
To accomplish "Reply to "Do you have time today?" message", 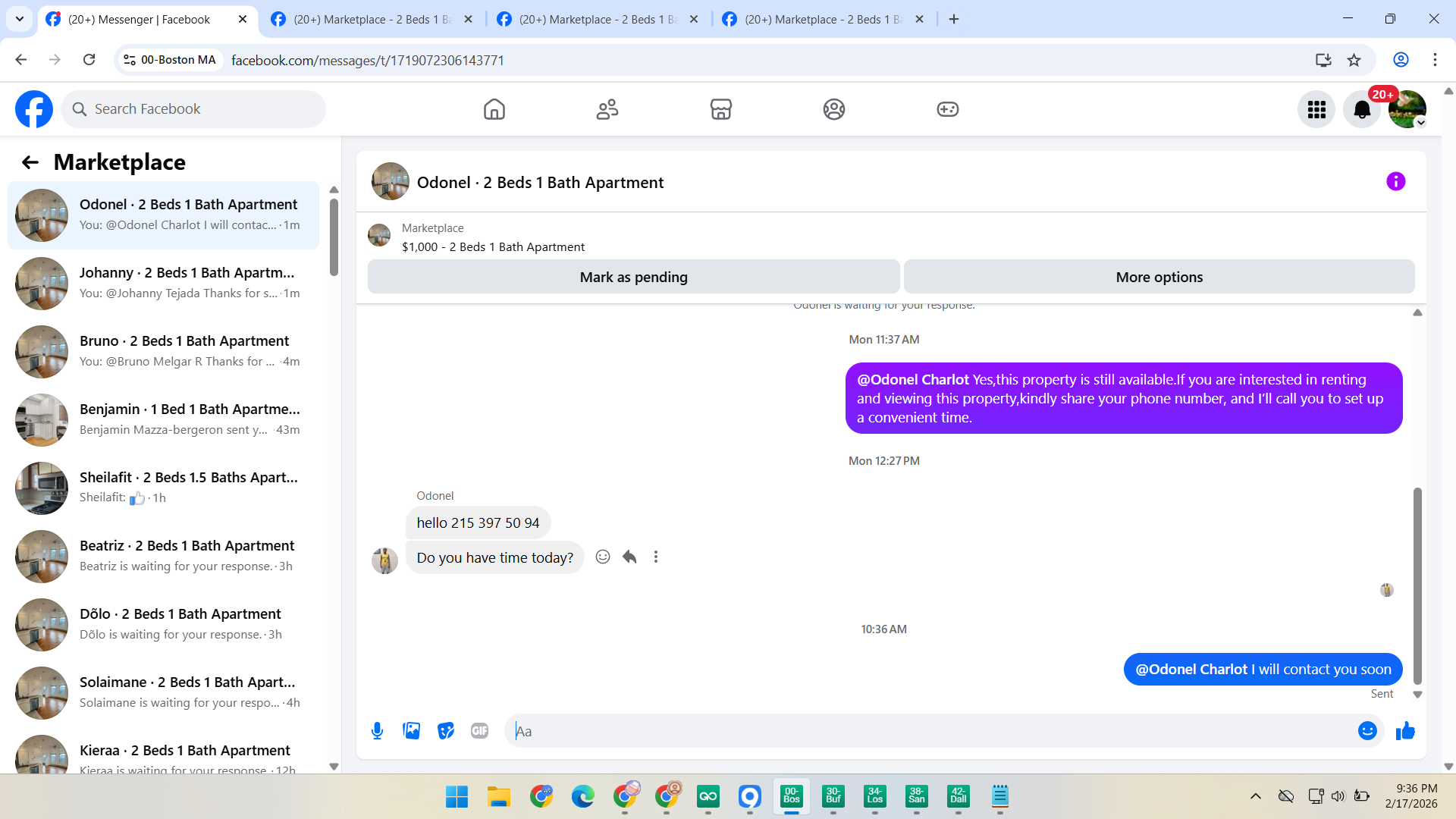I will pos(629,557).
